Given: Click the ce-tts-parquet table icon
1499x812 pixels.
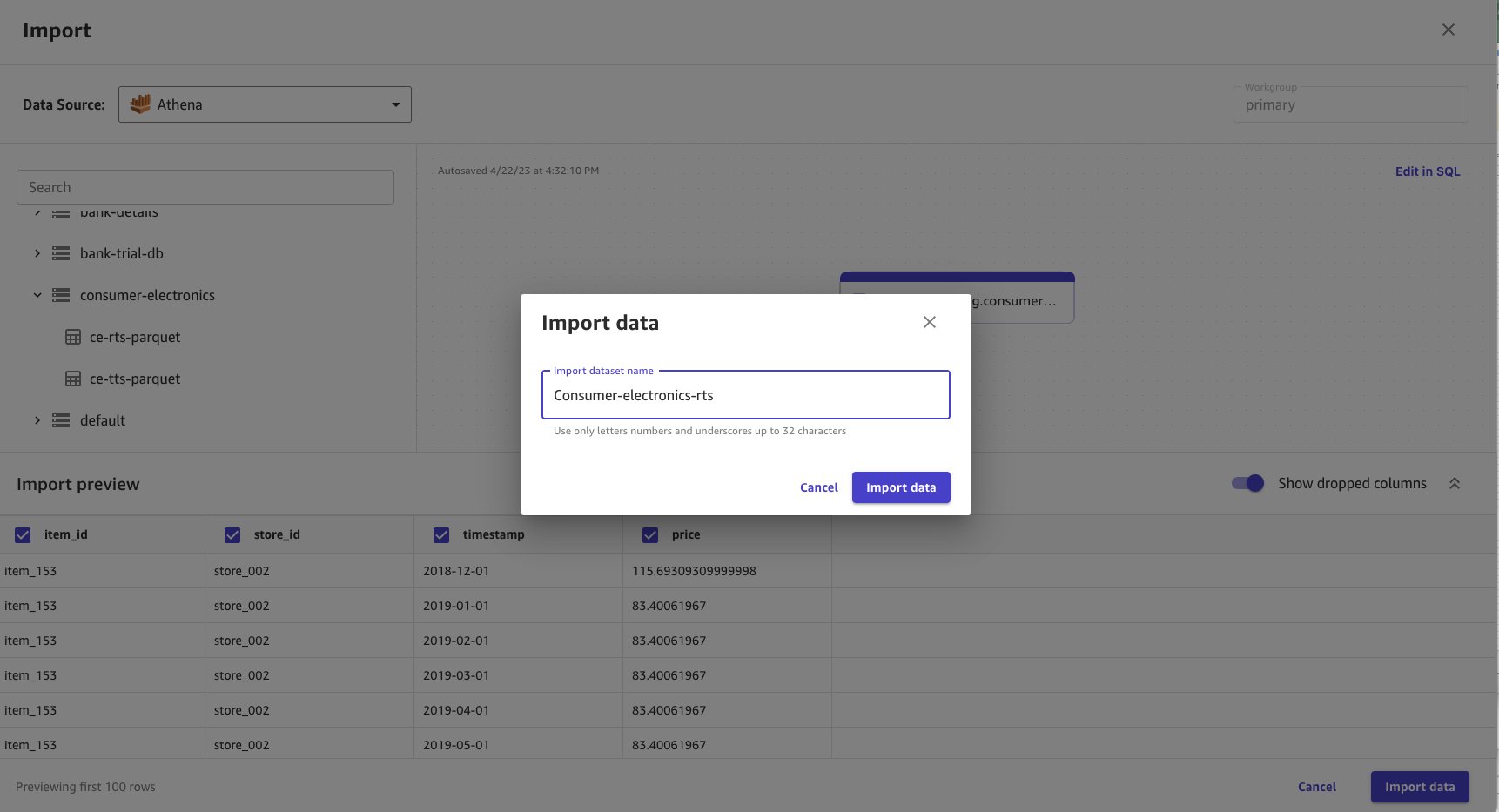Looking at the screenshot, I should [73, 379].
